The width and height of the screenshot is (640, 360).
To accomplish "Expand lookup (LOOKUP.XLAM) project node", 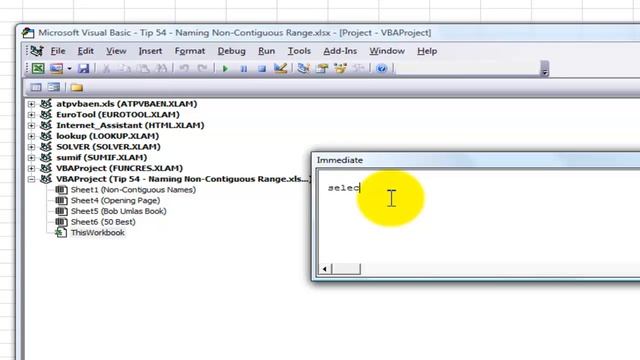I will point(31,136).
